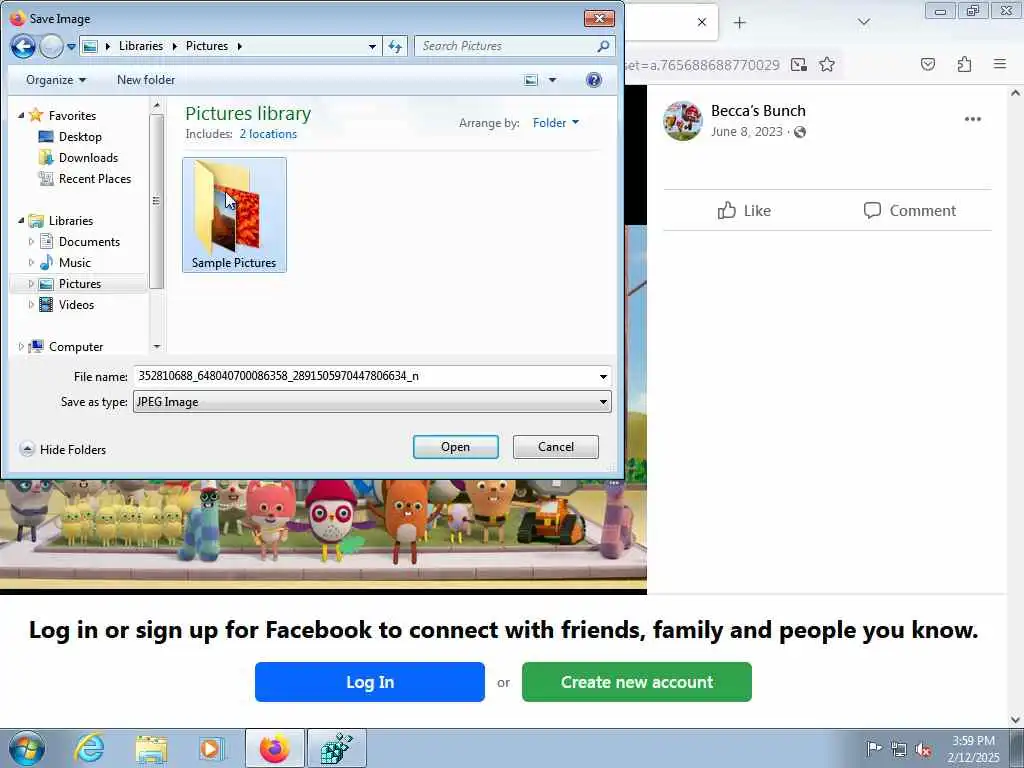Open Arrange by Folder dropdown

click(x=556, y=123)
